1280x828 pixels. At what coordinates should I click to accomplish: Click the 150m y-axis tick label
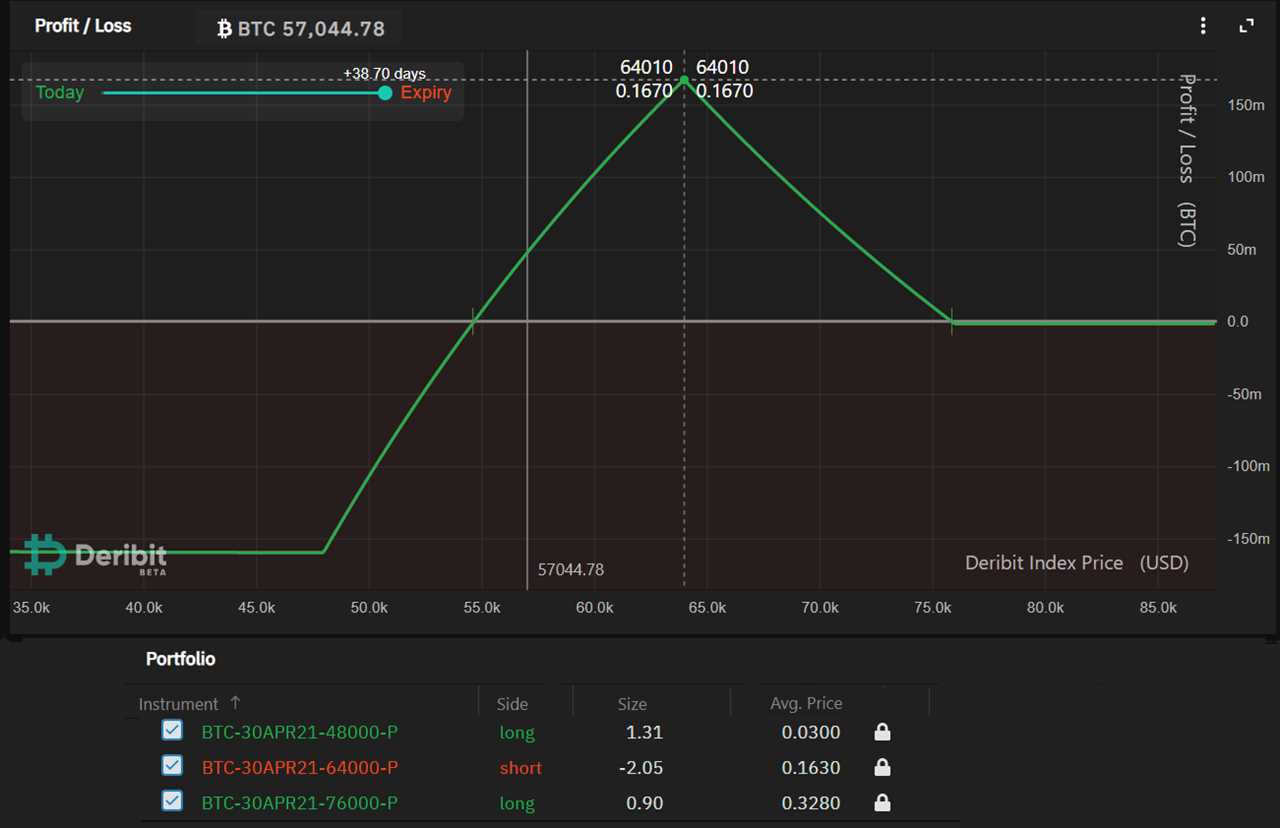click(x=1244, y=105)
